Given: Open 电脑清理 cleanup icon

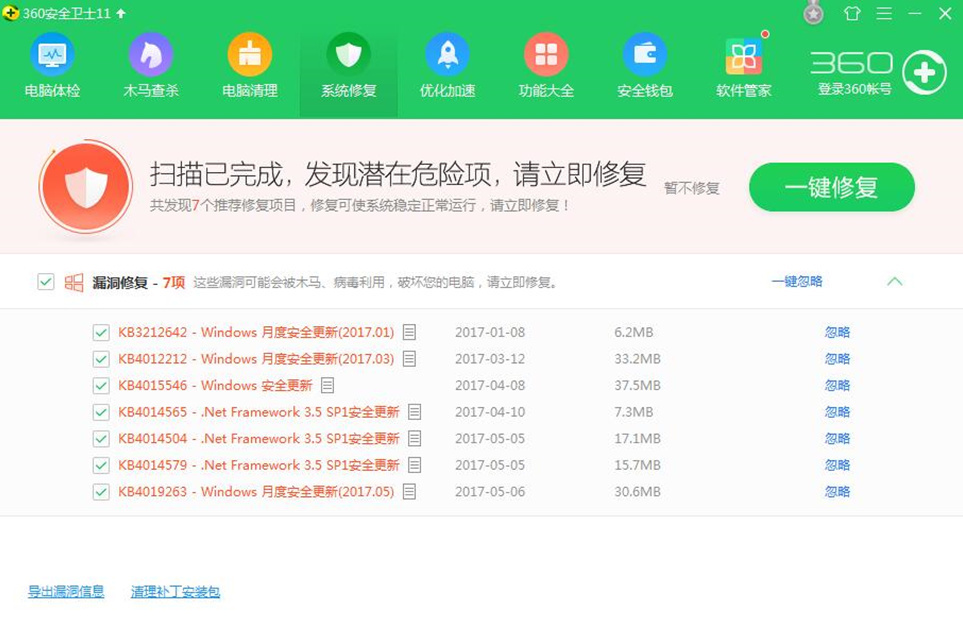Looking at the screenshot, I should [x=249, y=55].
